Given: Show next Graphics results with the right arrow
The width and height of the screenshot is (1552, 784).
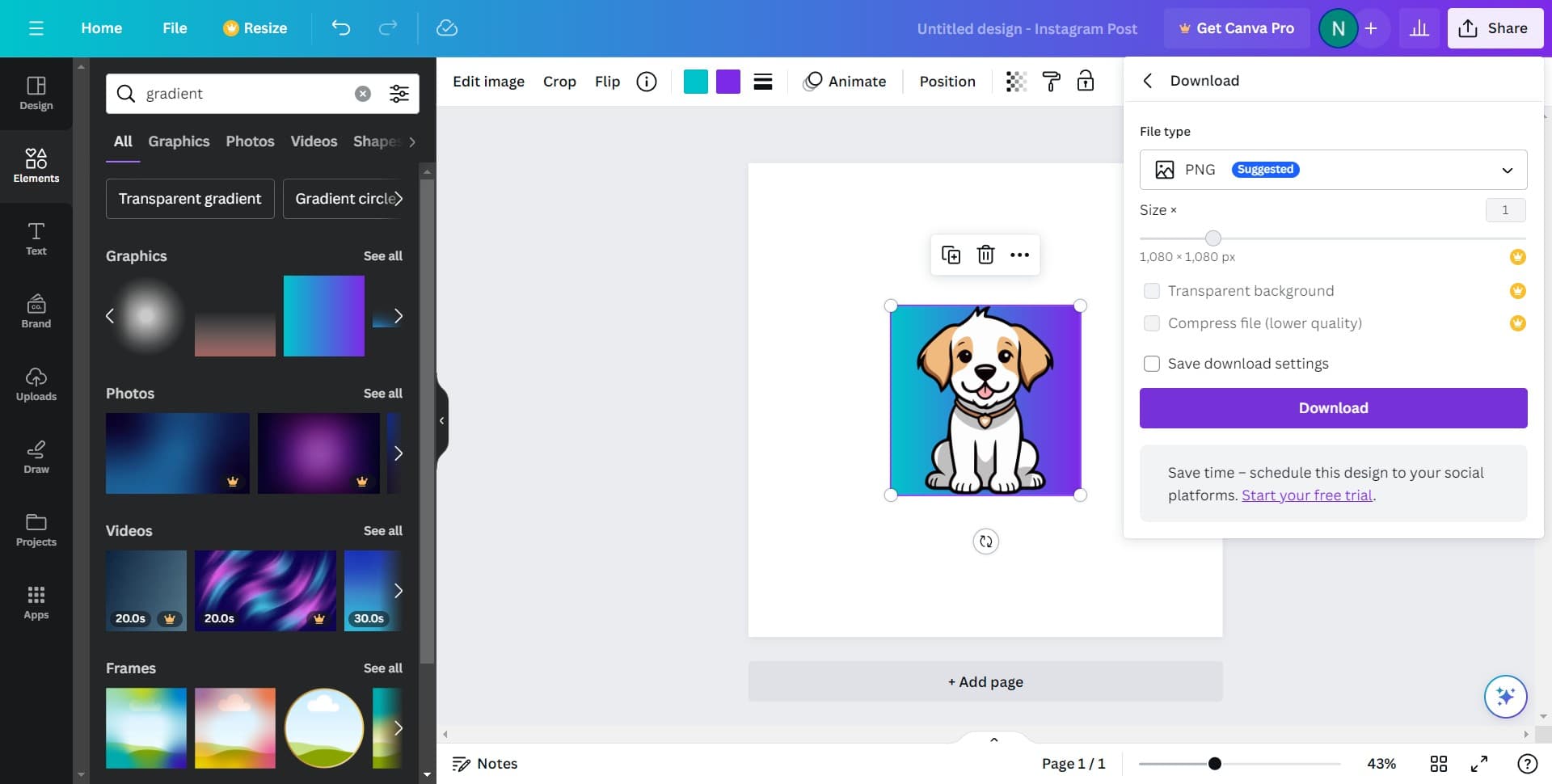Looking at the screenshot, I should tap(398, 316).
